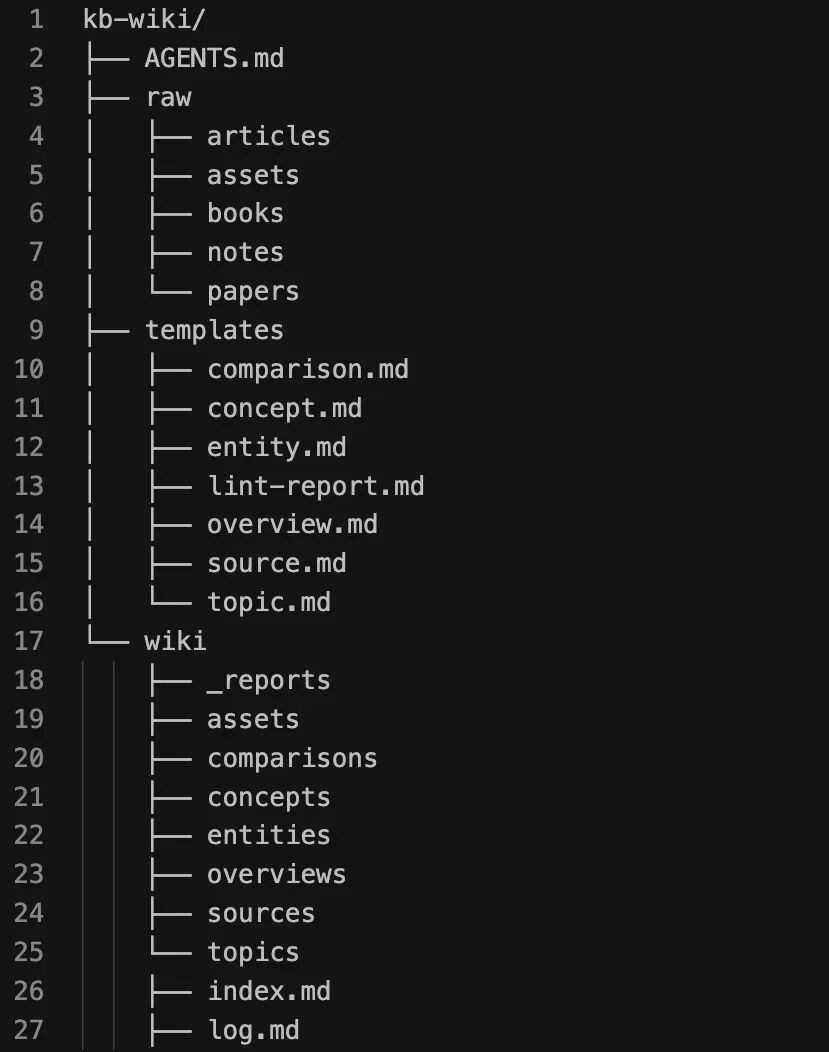The width and height of the screenshot is (829, 1052).
Task: Click index.md file entry
Action: point(268,991)
